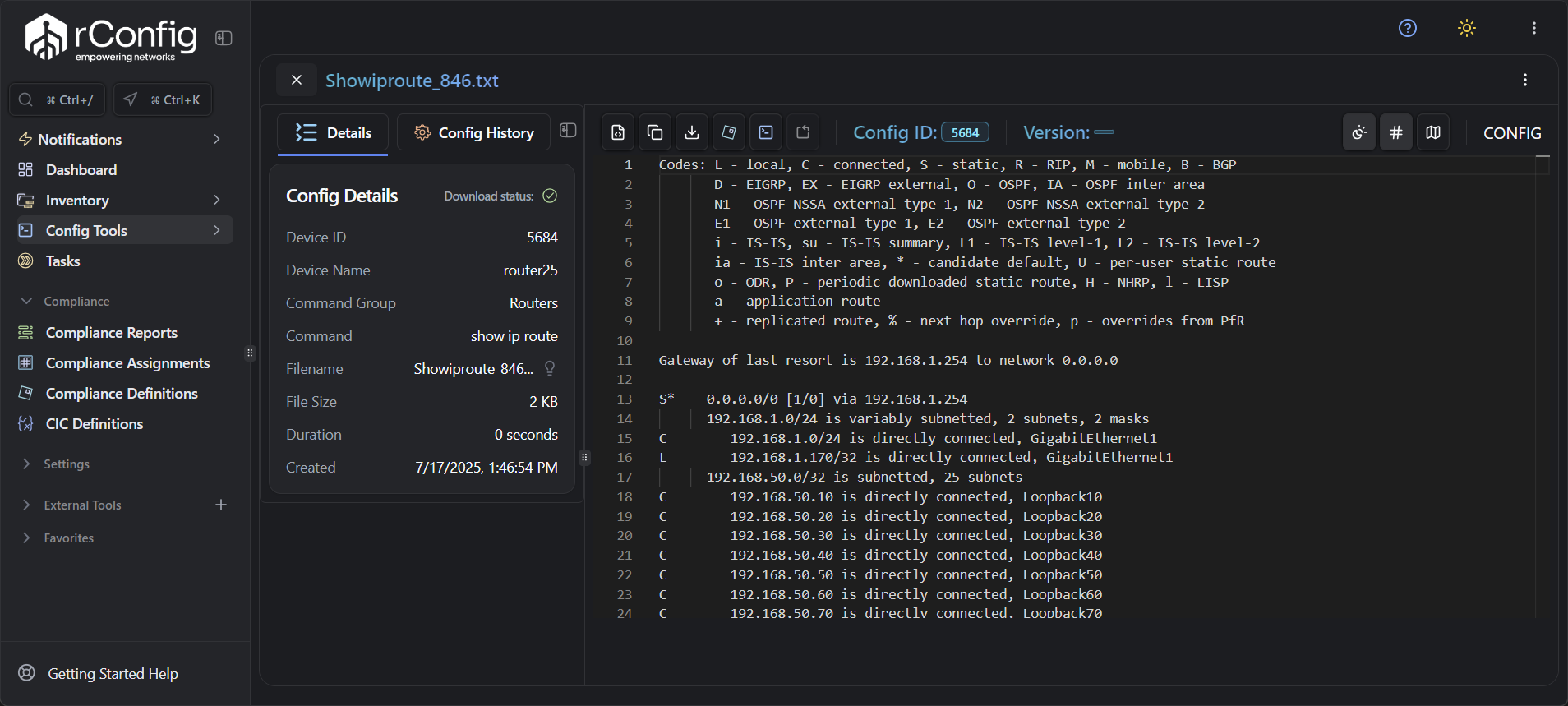Toggle editor dark mode icon
The height and width of the screenshot is (706, 1568).
[1359, 132]
